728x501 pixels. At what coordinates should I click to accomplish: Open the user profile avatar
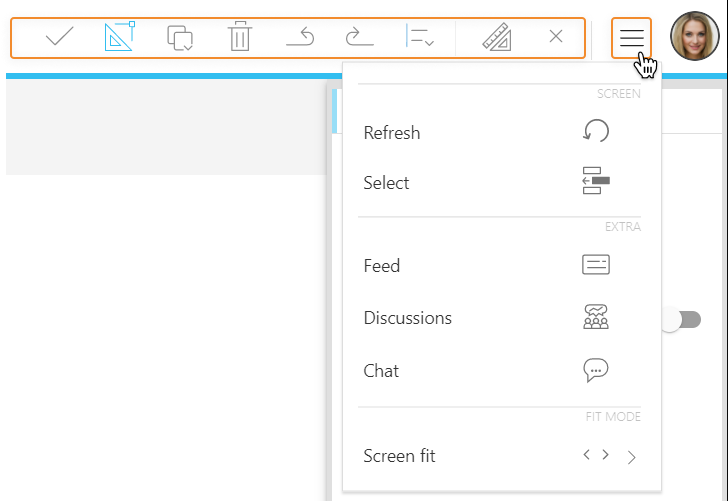pyautogui.click(x=694, y=37)
